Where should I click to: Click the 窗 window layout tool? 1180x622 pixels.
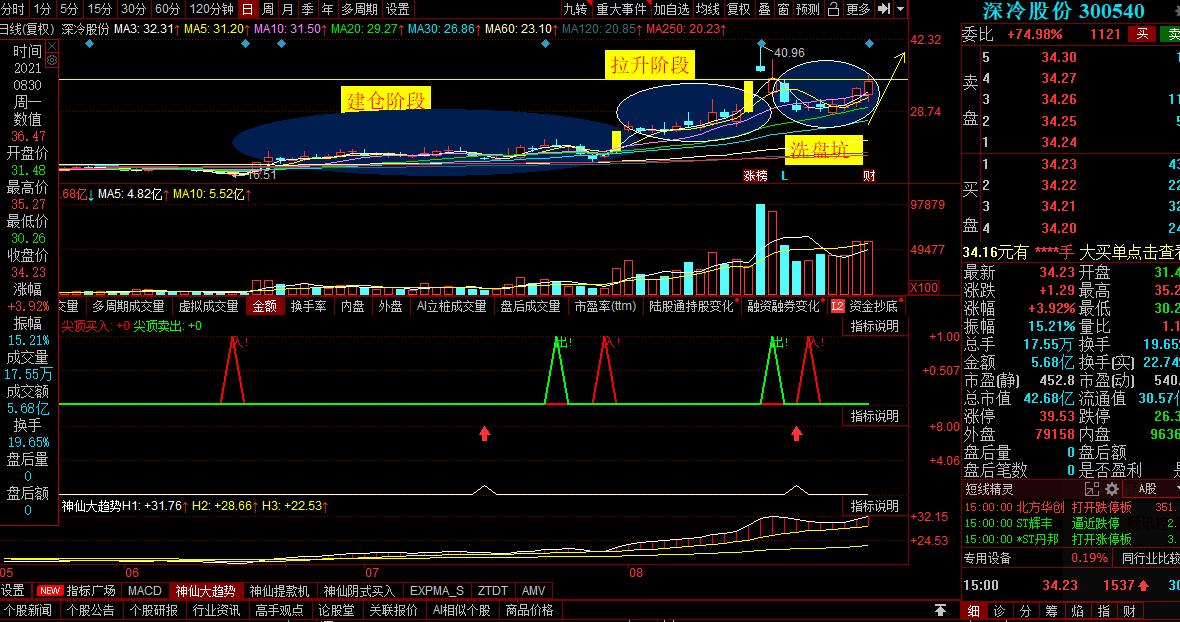click(783, 9)
